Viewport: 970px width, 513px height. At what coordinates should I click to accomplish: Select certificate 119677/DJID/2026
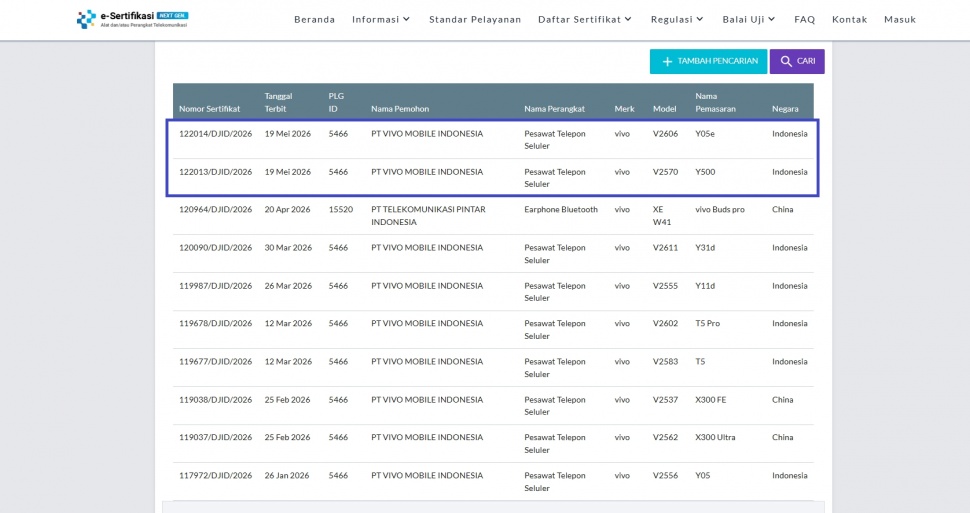click(x=215, y=361)
